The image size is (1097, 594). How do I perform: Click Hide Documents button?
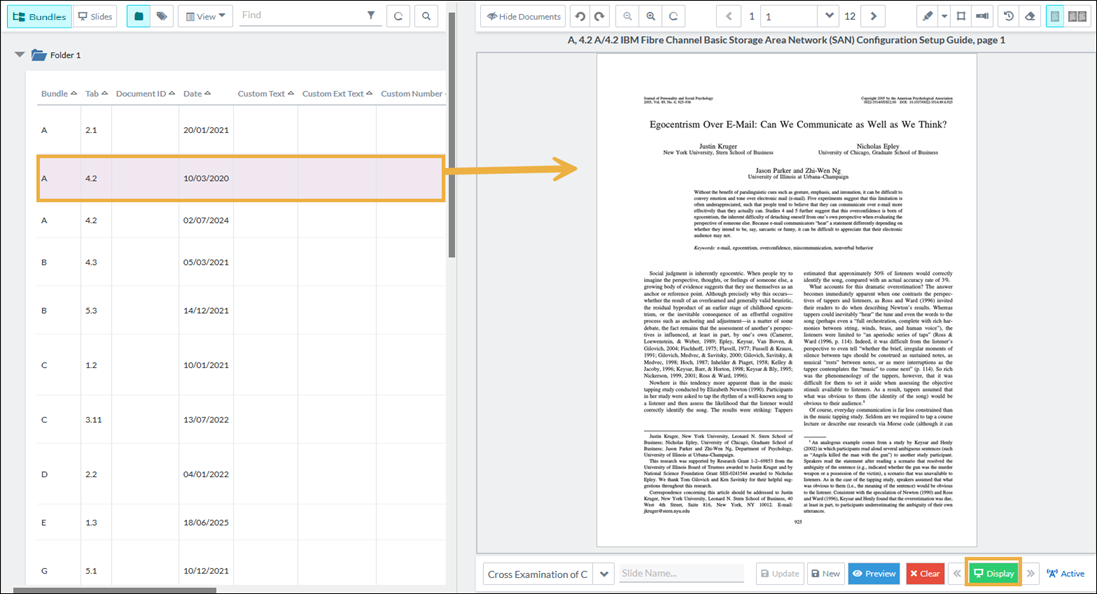(525, 16)
